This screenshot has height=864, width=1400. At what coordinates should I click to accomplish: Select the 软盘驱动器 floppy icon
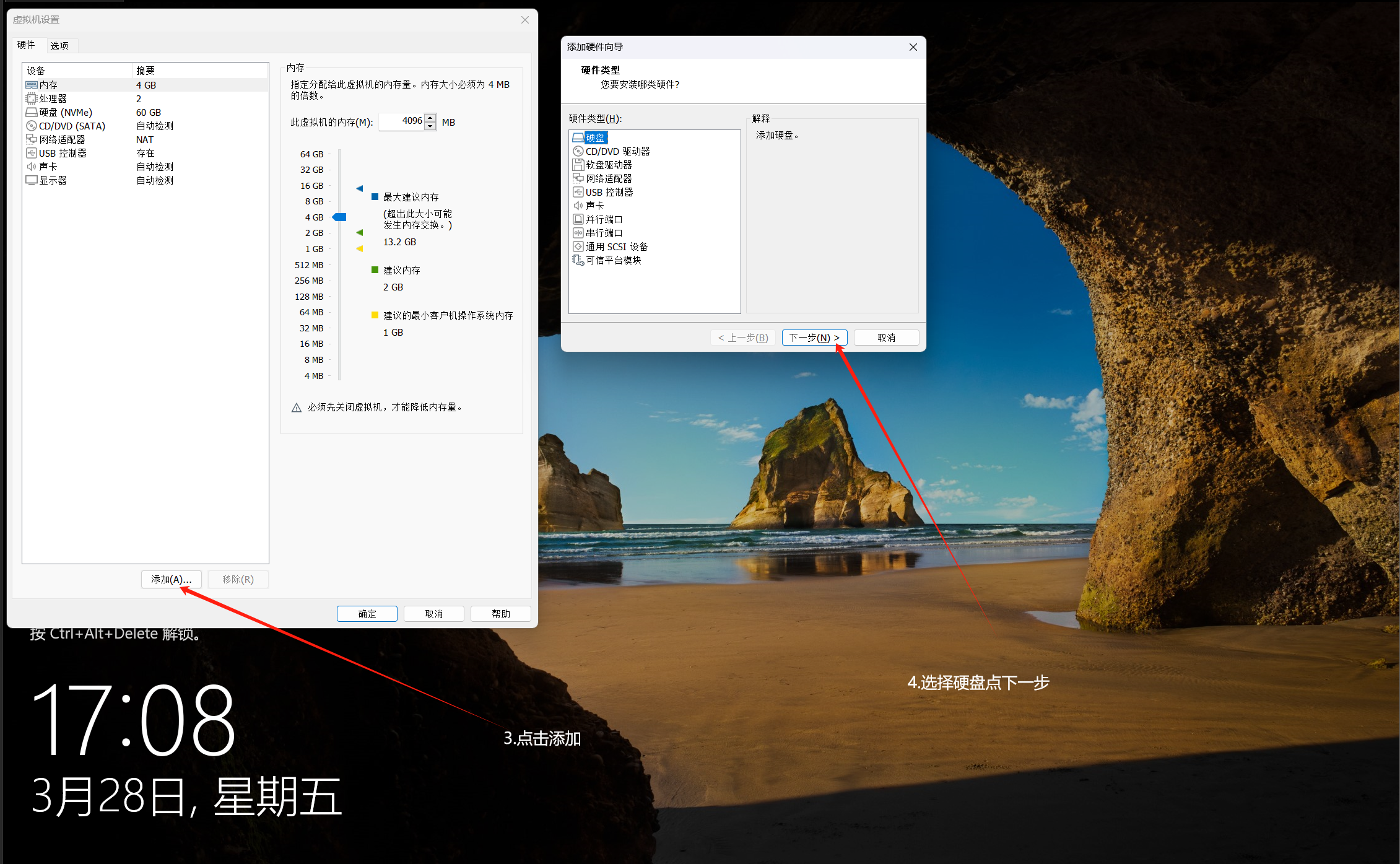[x=578, y=165]
